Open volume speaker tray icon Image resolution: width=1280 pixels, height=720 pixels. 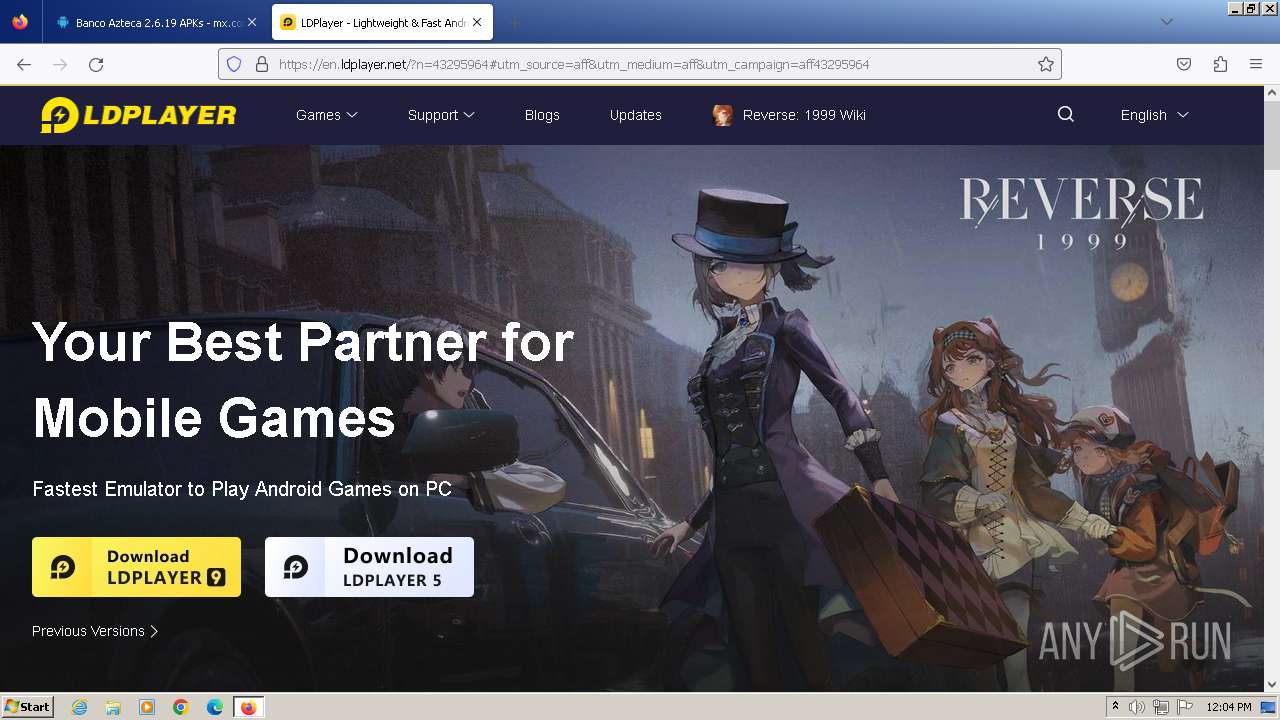click(x=1137, y=707)
